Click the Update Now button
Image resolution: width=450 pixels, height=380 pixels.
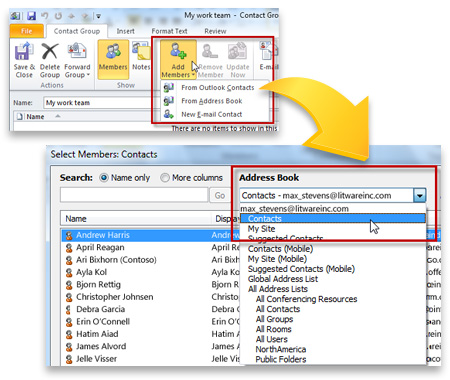point(238,61)
